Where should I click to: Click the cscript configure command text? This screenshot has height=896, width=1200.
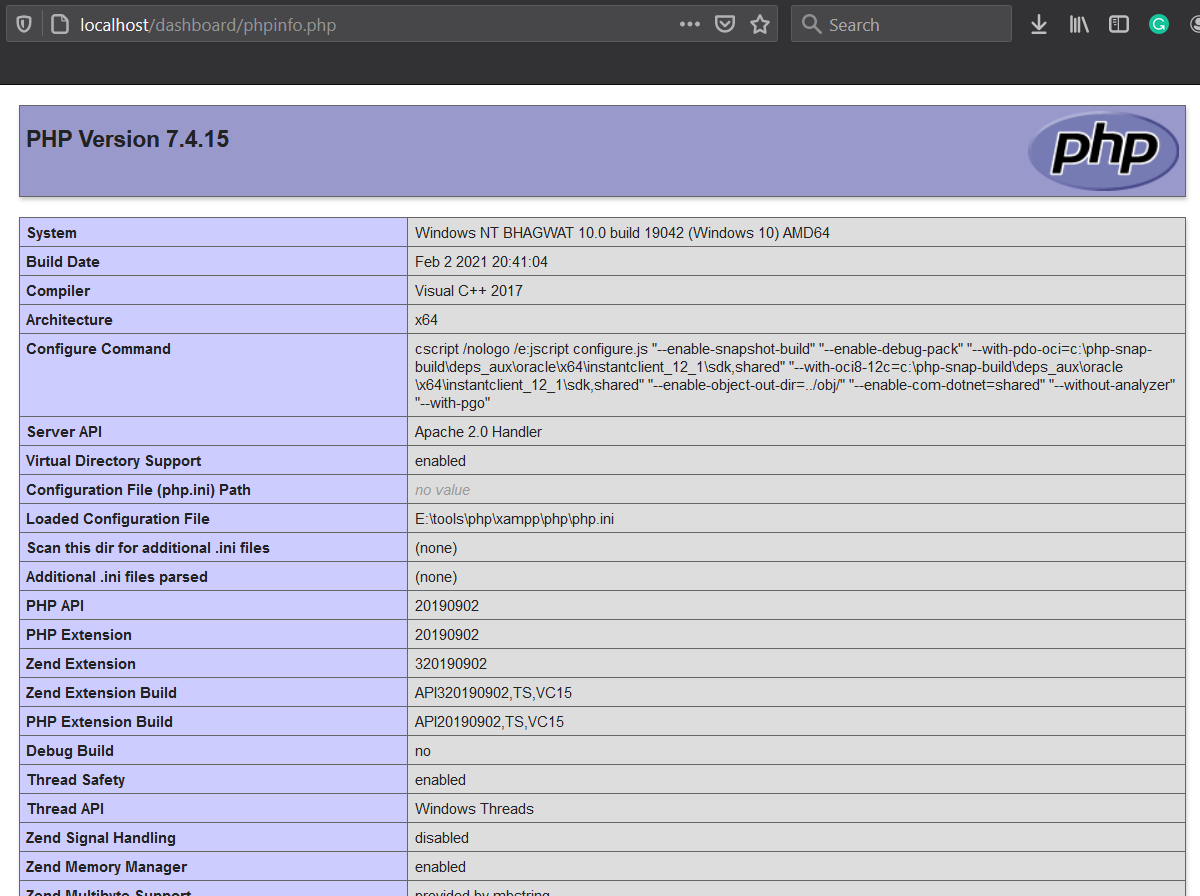[795, 376]
